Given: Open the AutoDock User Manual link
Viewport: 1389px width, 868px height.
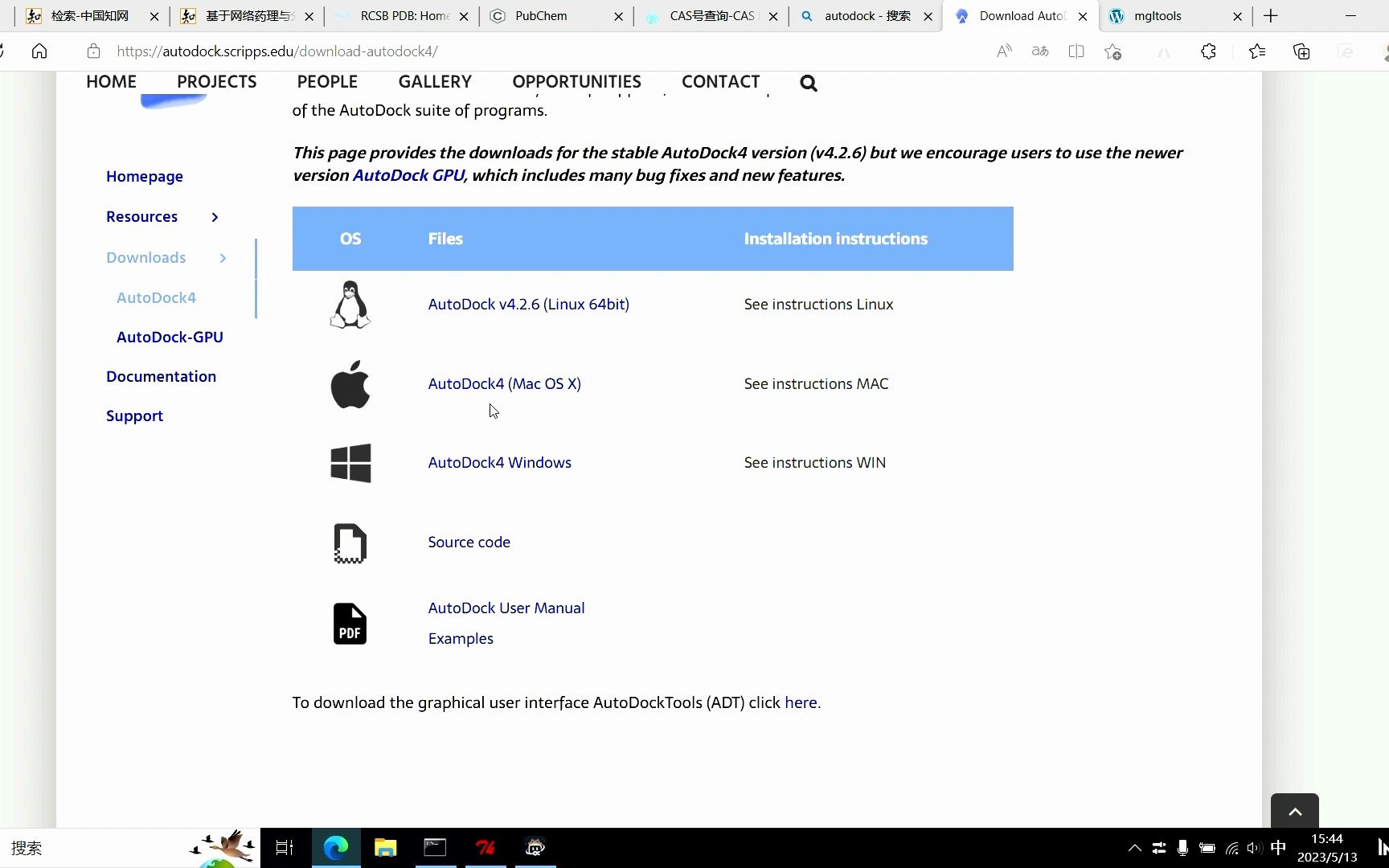Looking at the screenshot, I should pyautogui.click(x=506, y=608).
